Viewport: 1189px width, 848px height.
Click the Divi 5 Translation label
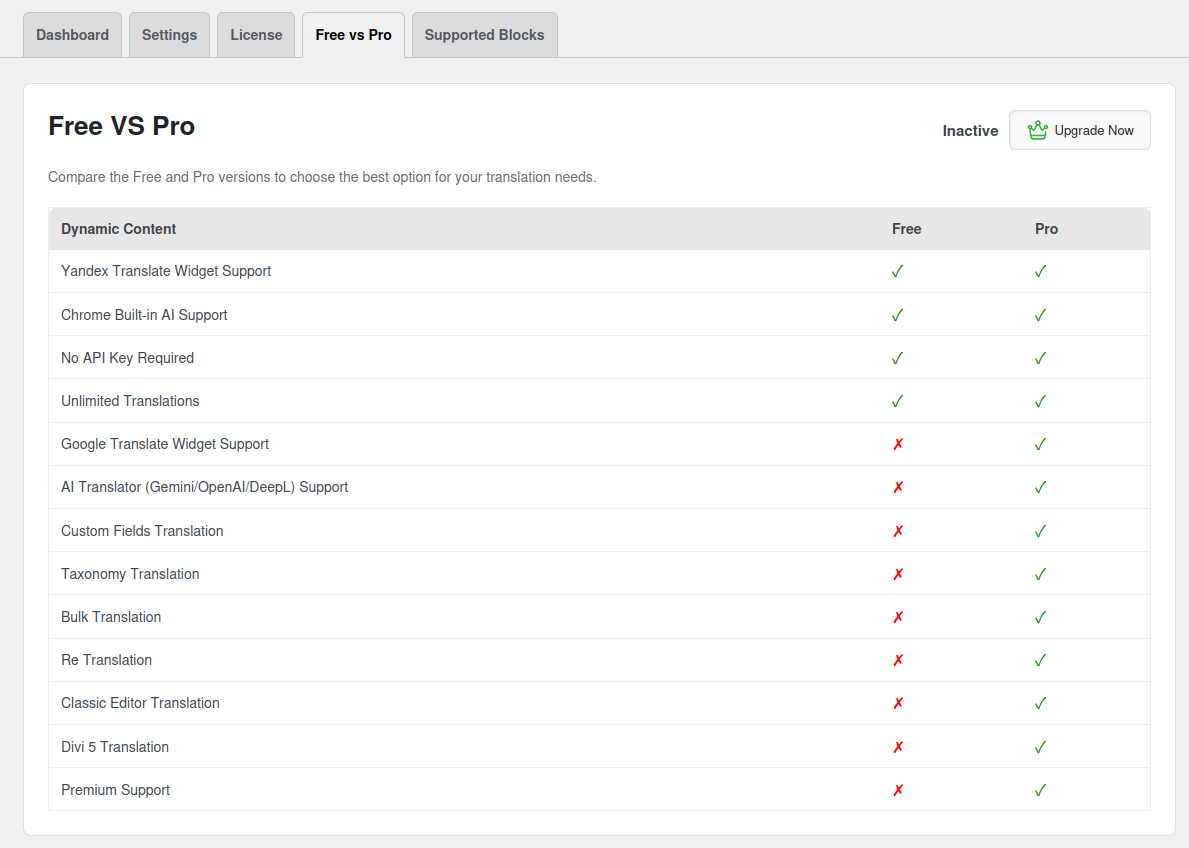pyautogui.click(x=115, y=747)
